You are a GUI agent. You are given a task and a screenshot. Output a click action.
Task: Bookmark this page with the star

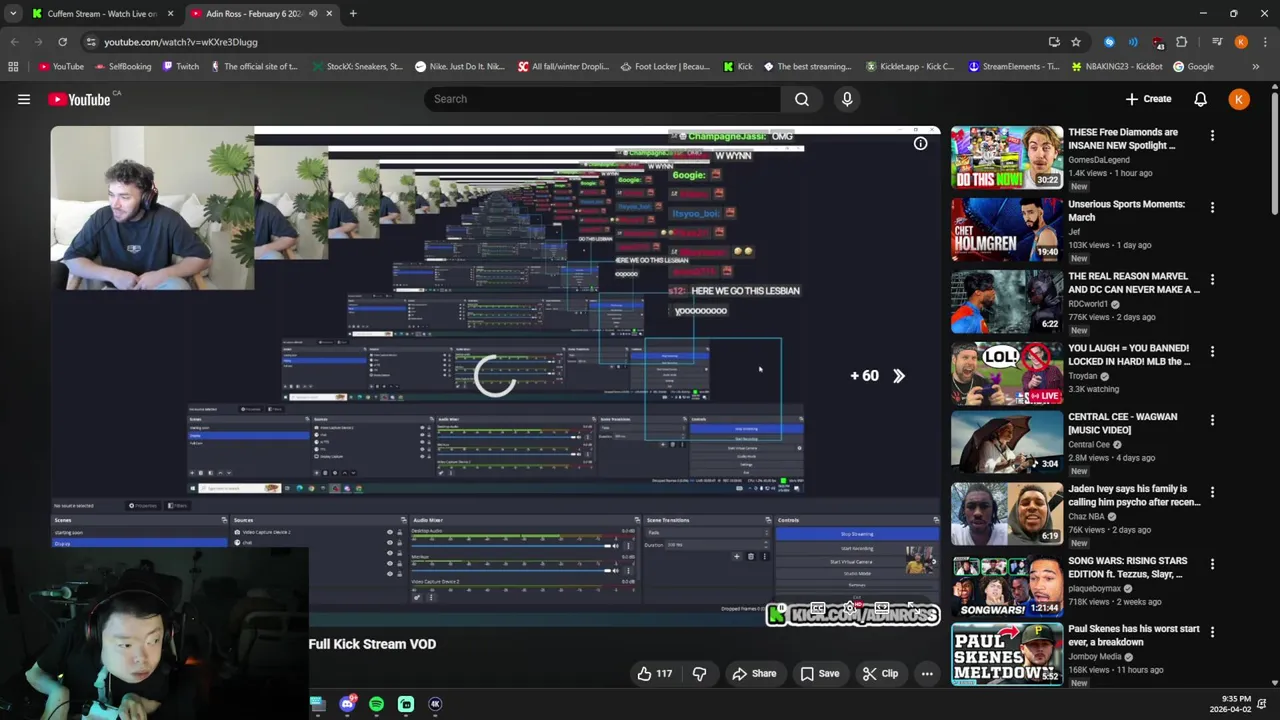coord(1076,42)
